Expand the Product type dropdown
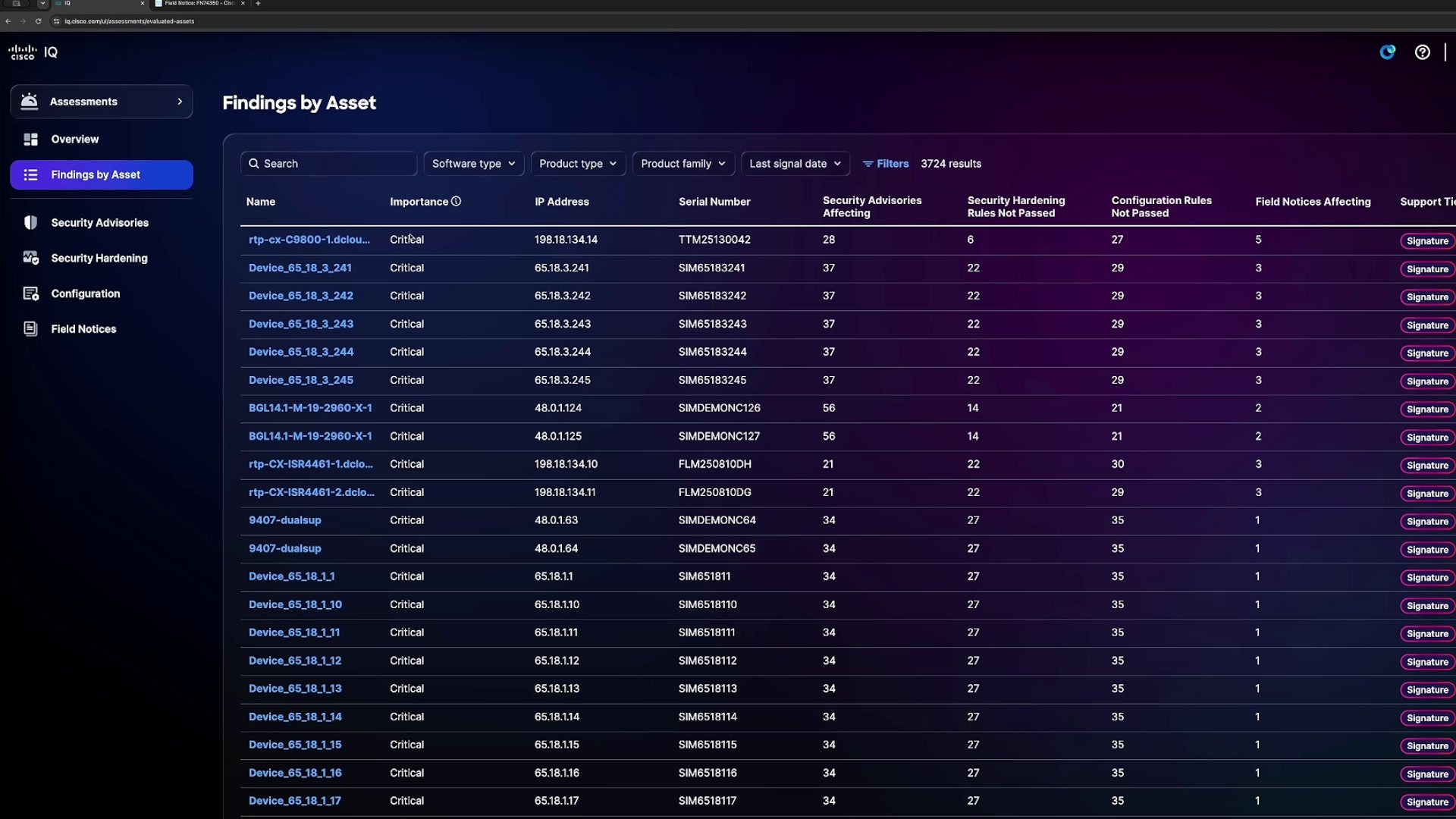Viewport: 1456px width, 819px height. [578, 164]
